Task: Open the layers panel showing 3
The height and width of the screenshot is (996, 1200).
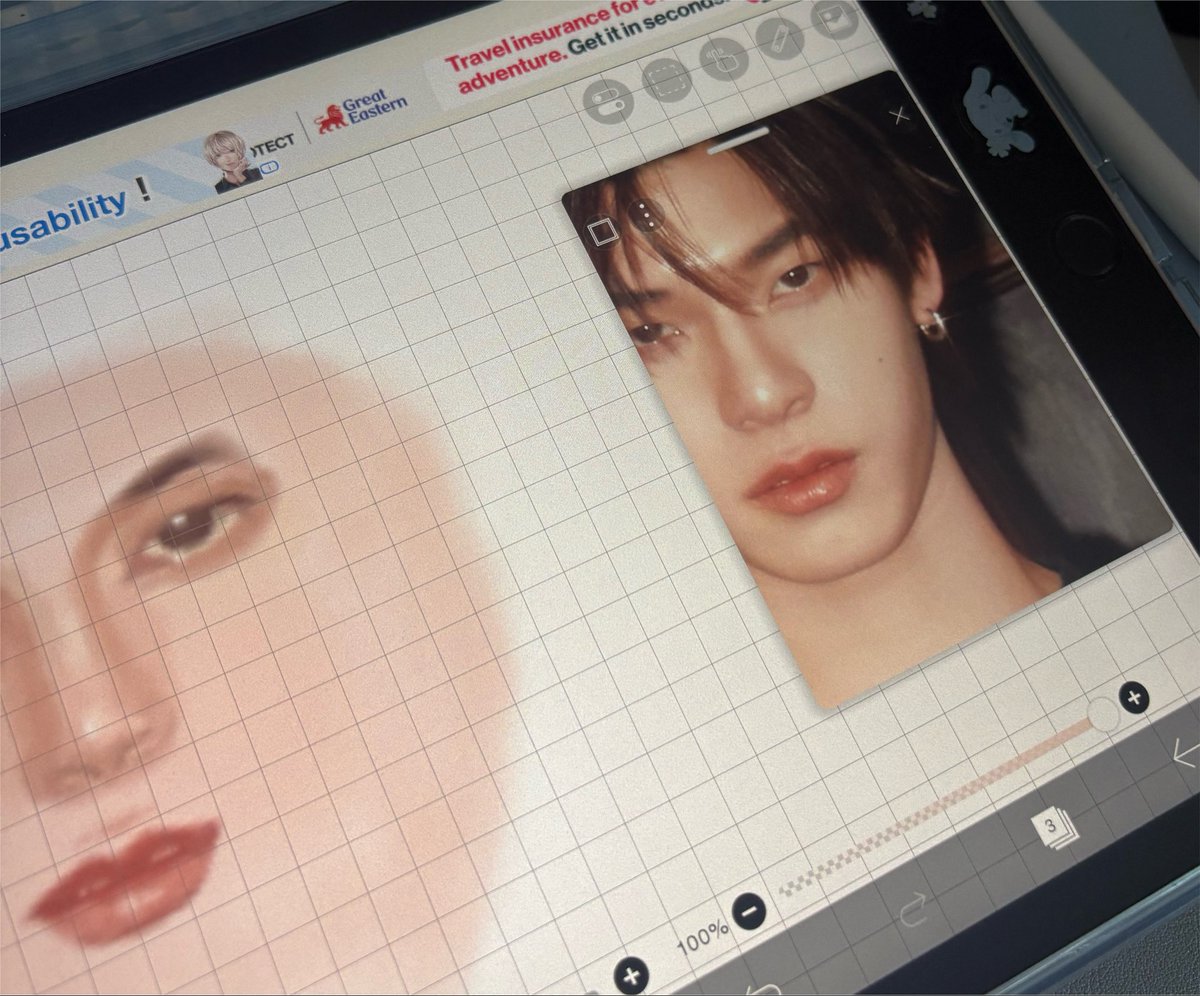Action: [x=1054, y=829]
